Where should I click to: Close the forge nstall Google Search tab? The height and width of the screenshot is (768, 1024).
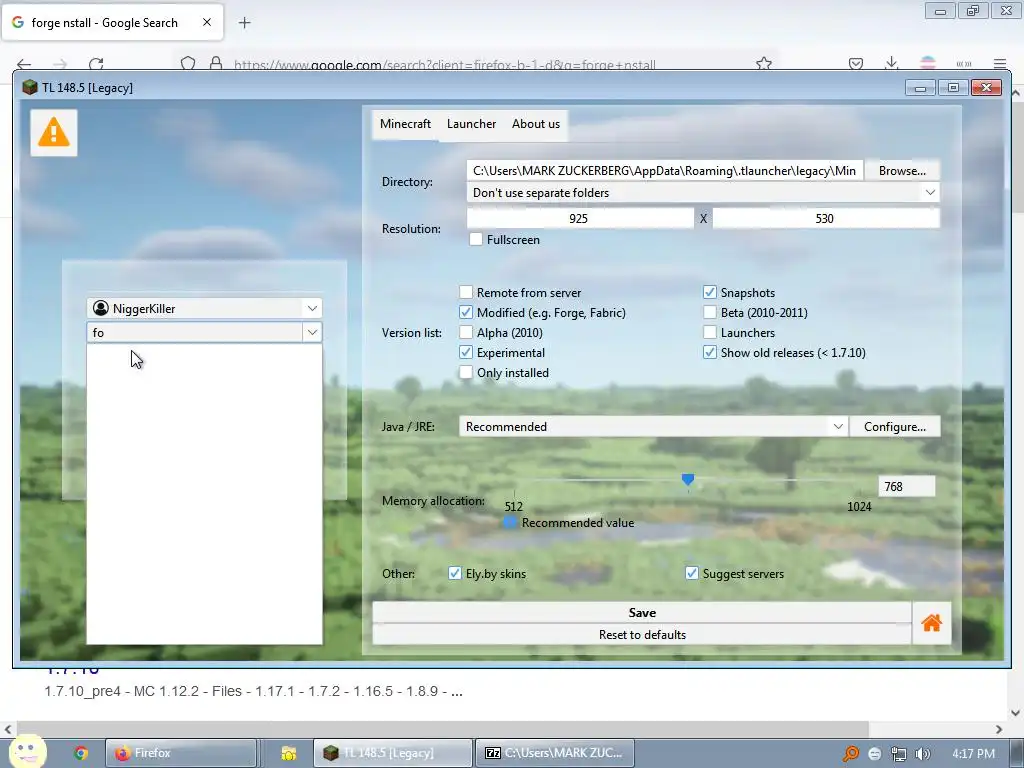[x=206, y=22]
